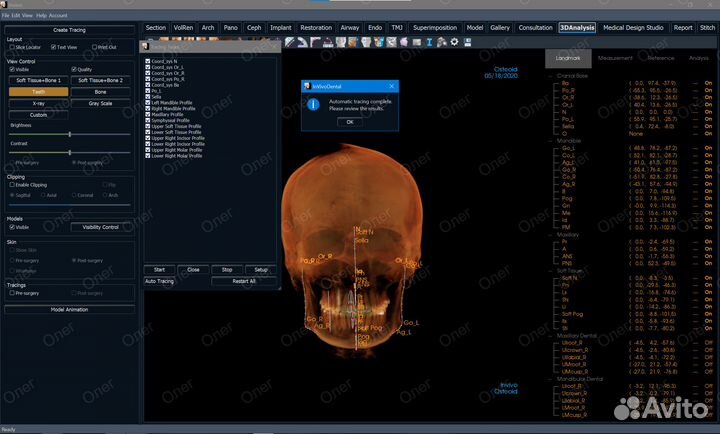
Task: Toggle the Quality checkbox in View Control
Action: [73, 69]
